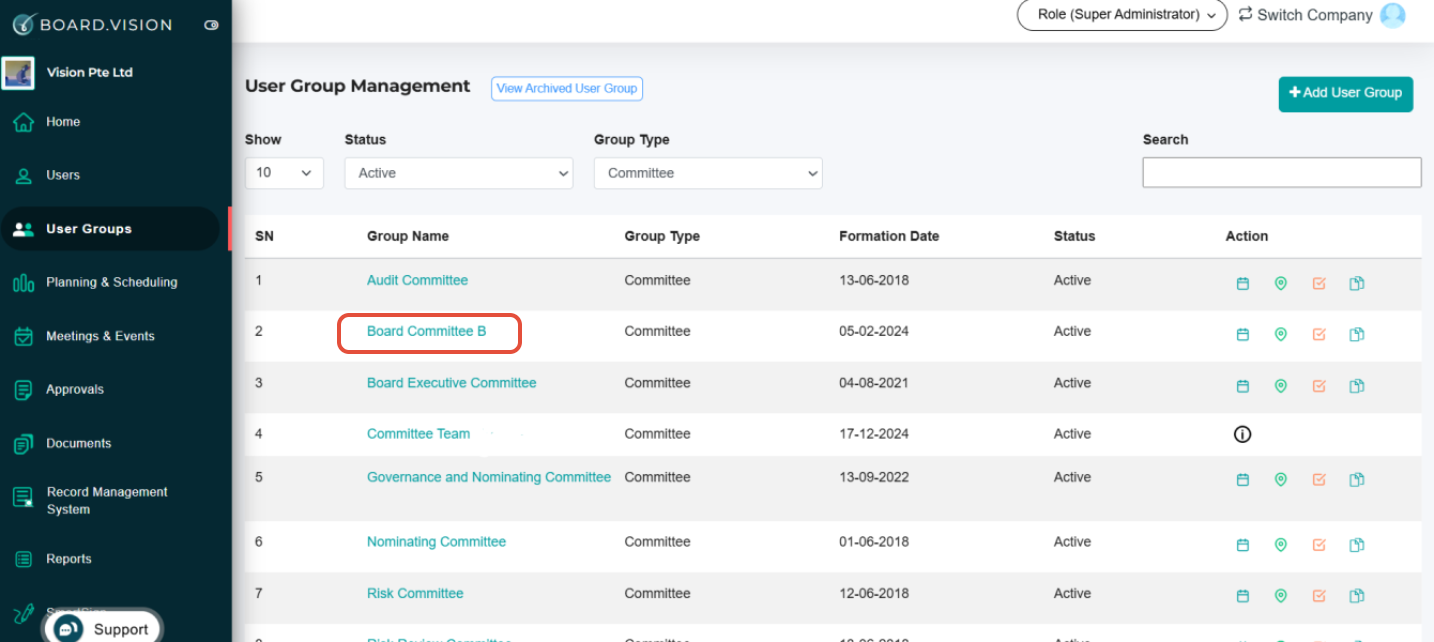
Task: Click formation date 17-12-2024
Action: pos(874,434)
